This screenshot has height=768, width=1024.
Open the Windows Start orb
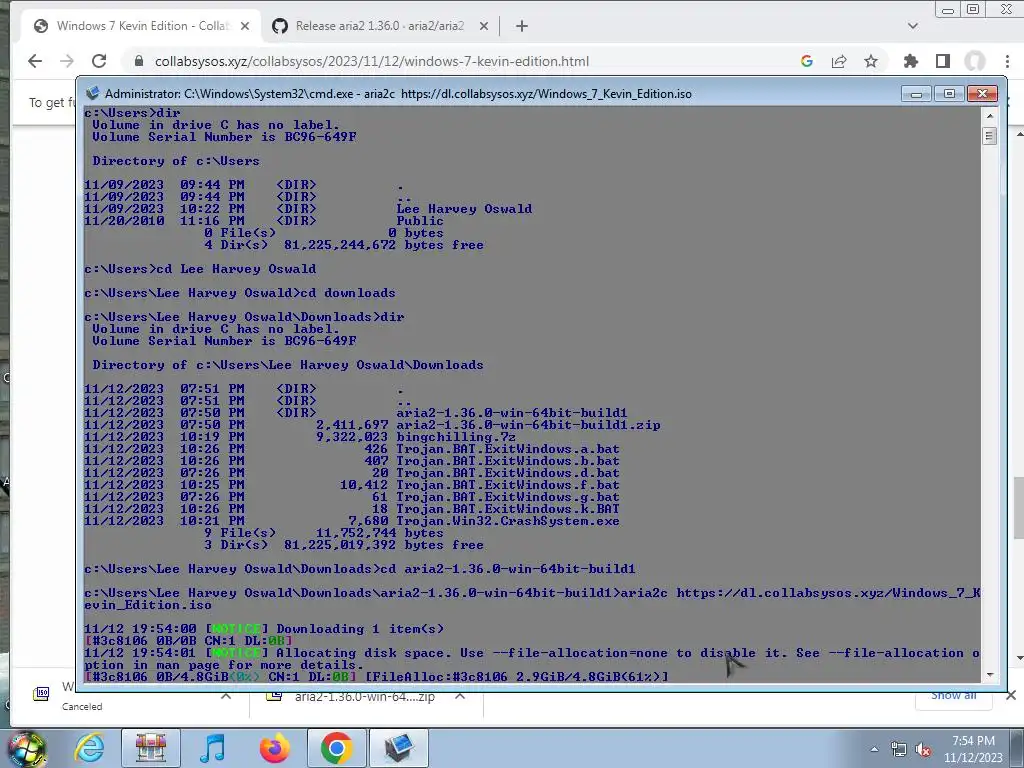coord(26,749)
